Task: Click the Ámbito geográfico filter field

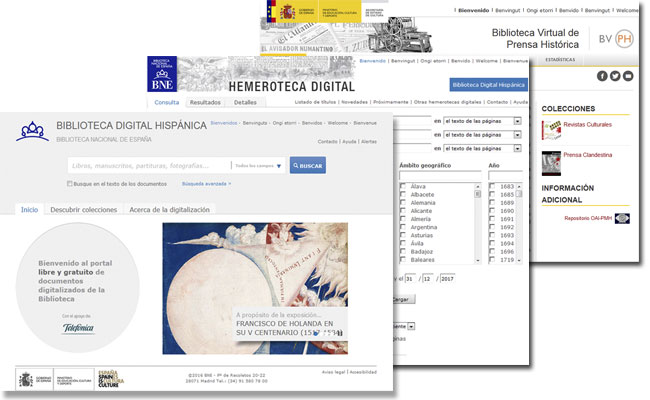Action: (x=440, y=176)
